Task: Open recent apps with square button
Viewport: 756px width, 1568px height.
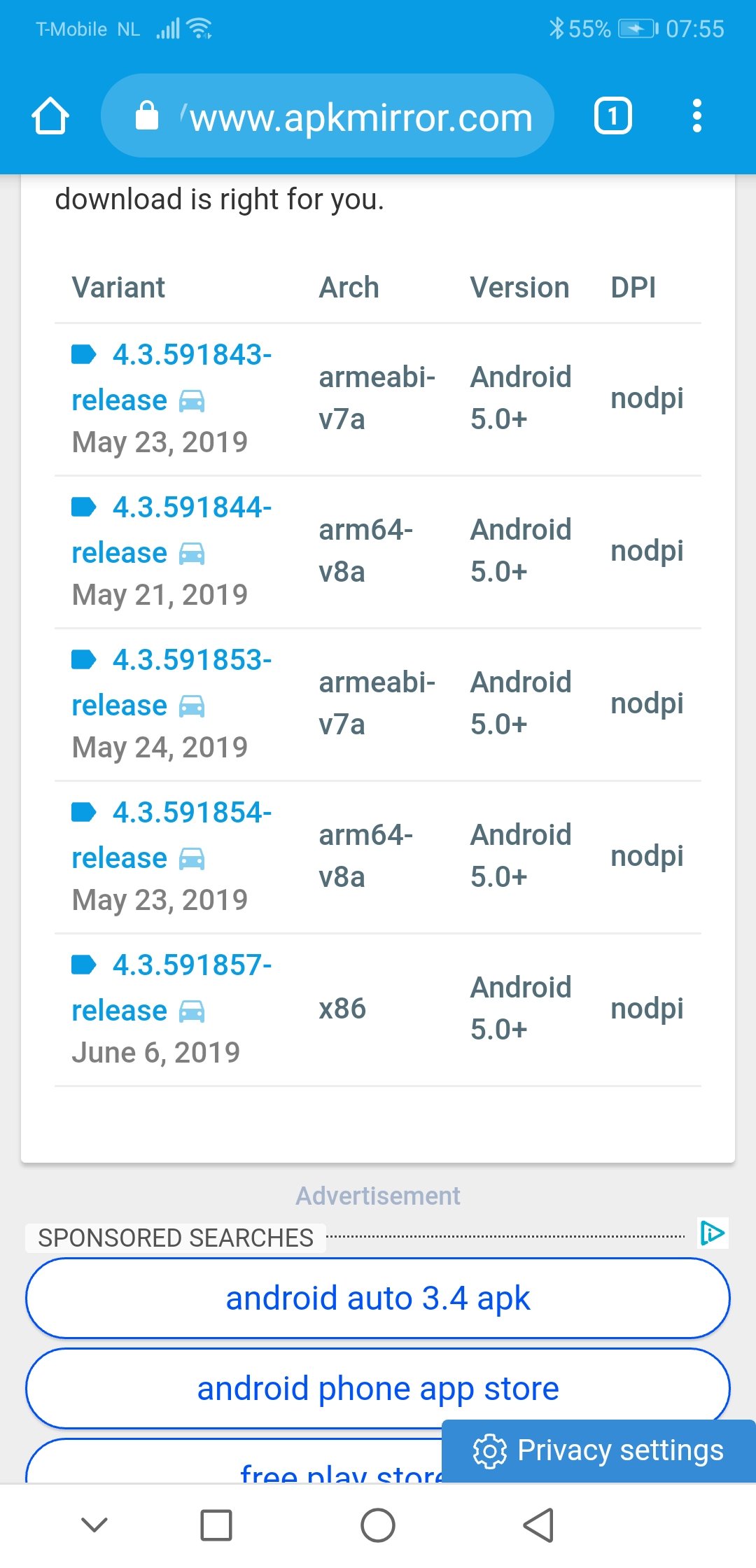Action: [216, 1525]
